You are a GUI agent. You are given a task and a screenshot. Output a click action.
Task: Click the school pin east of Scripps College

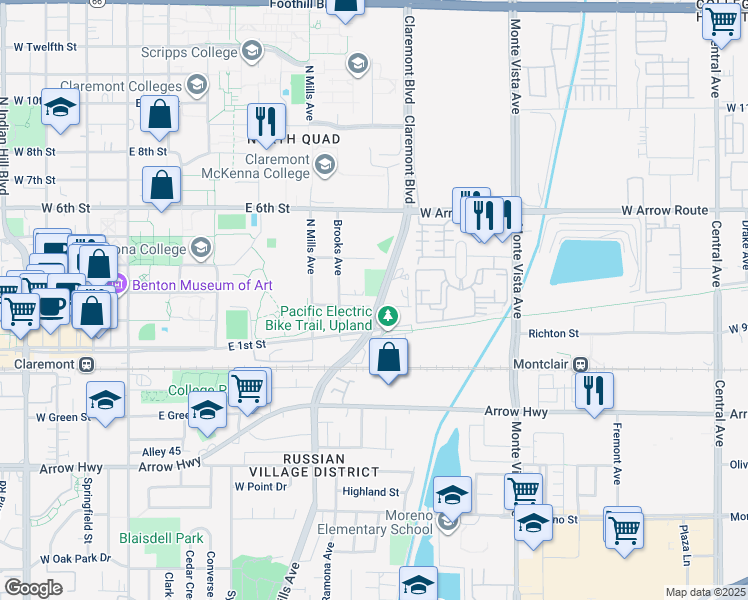pyautogui.click(x=358, y=63)
